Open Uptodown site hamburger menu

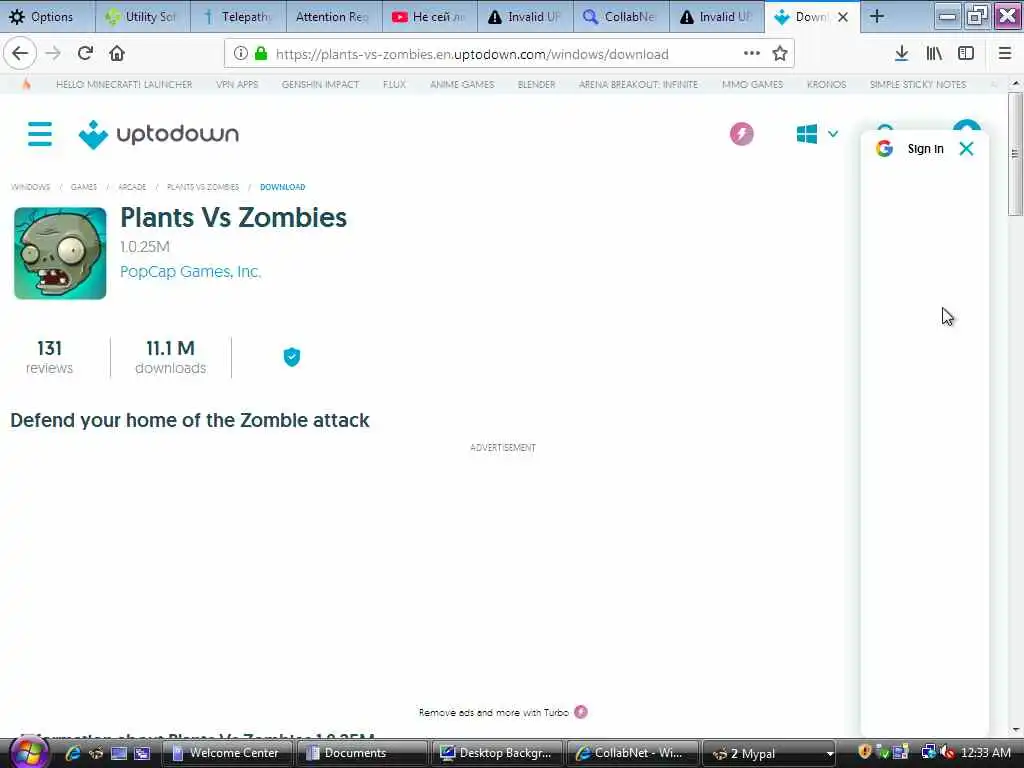tap(40, 134)
